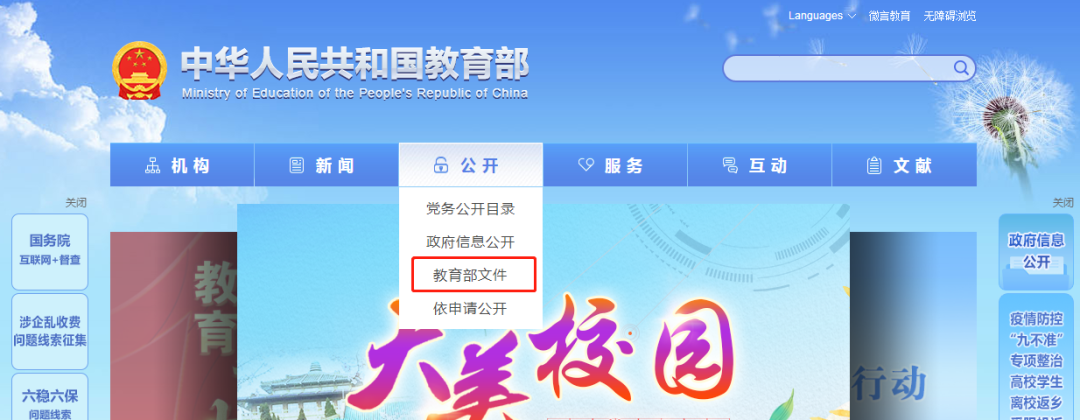Screen dimensions: 1080x420
Task: Choose 政府信息公开 in the 公开 submenu
Action: (470, 242)
